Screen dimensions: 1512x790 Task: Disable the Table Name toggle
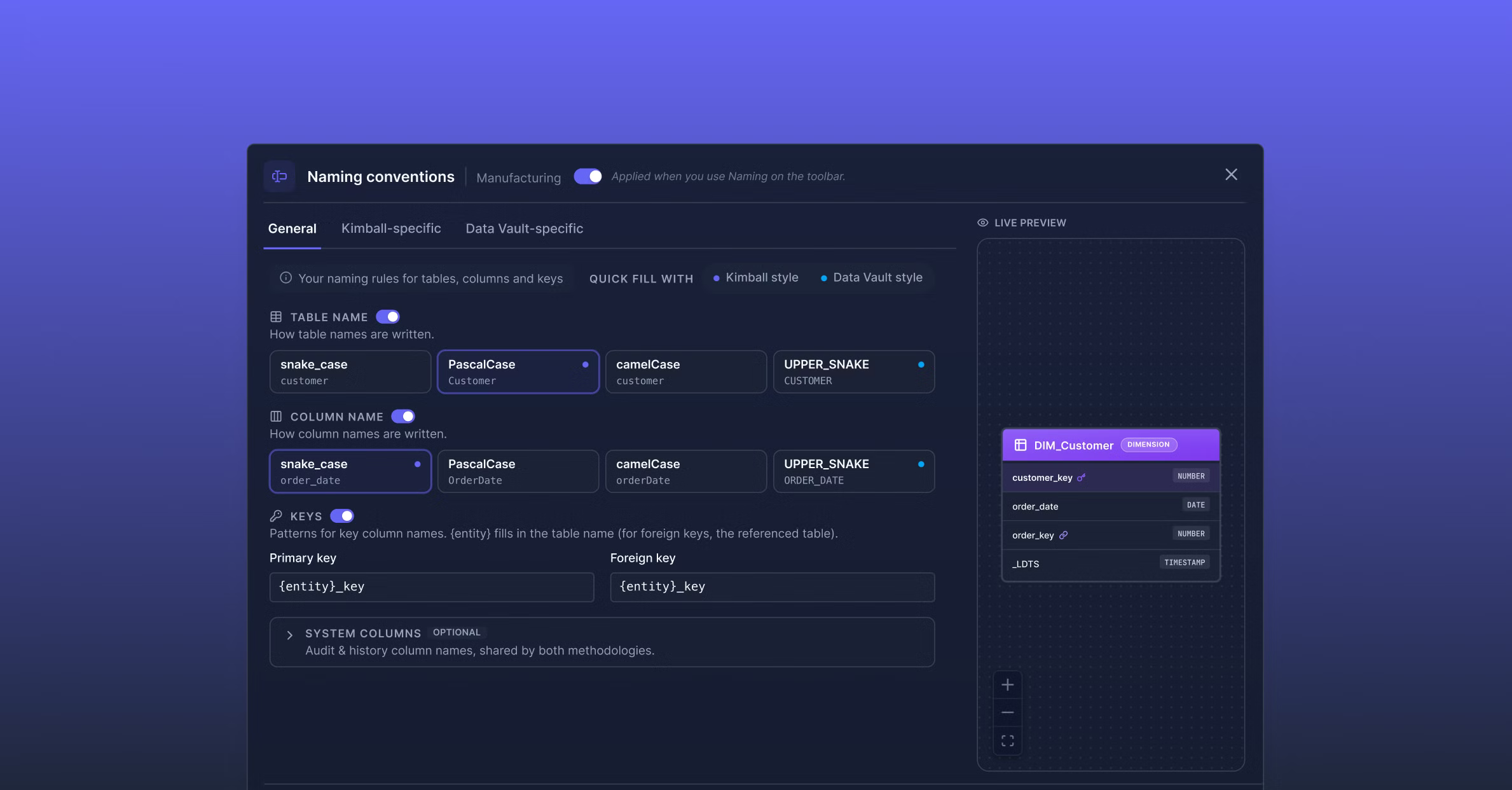387,317
